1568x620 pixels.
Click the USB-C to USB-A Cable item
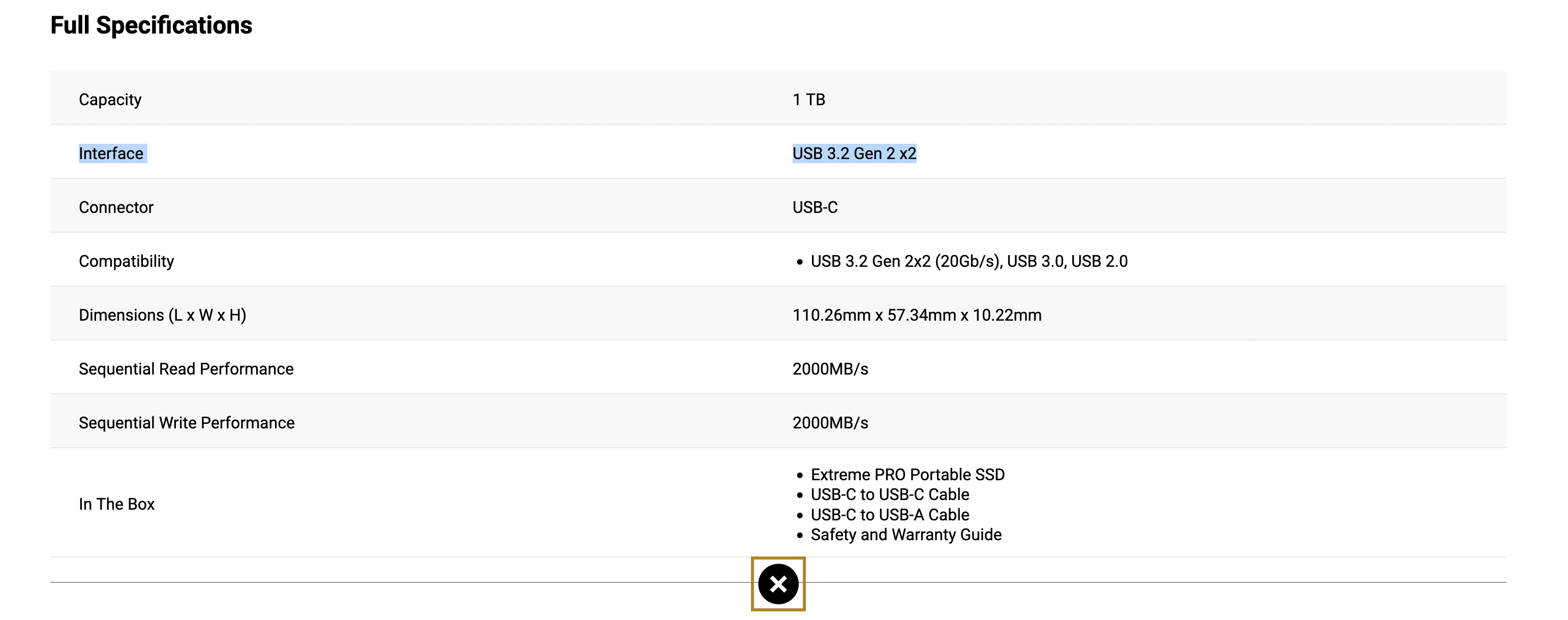pos(890,515)
